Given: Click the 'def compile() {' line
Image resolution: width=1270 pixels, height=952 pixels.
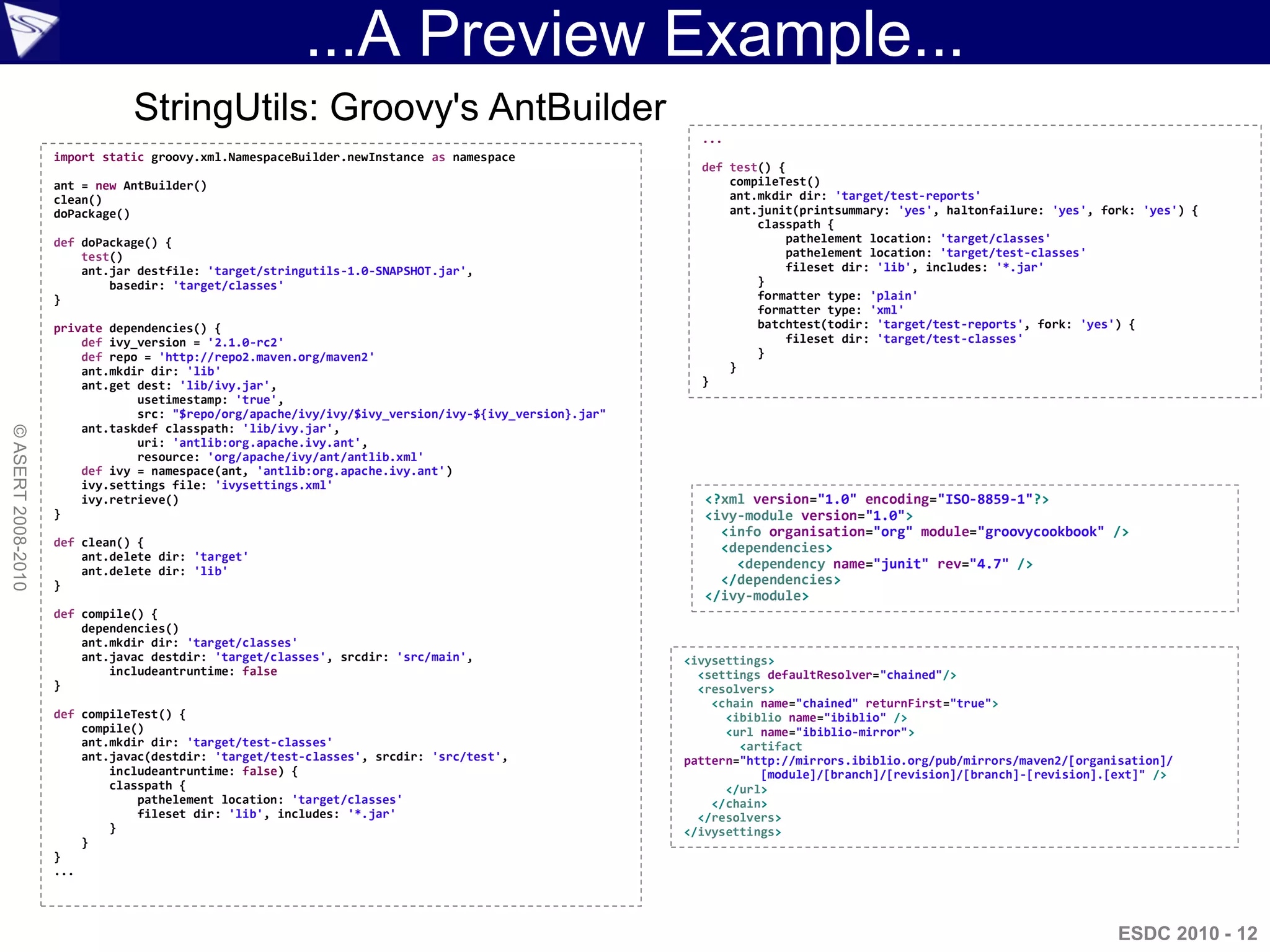Looking at the screenshot, I should [105, 614].
